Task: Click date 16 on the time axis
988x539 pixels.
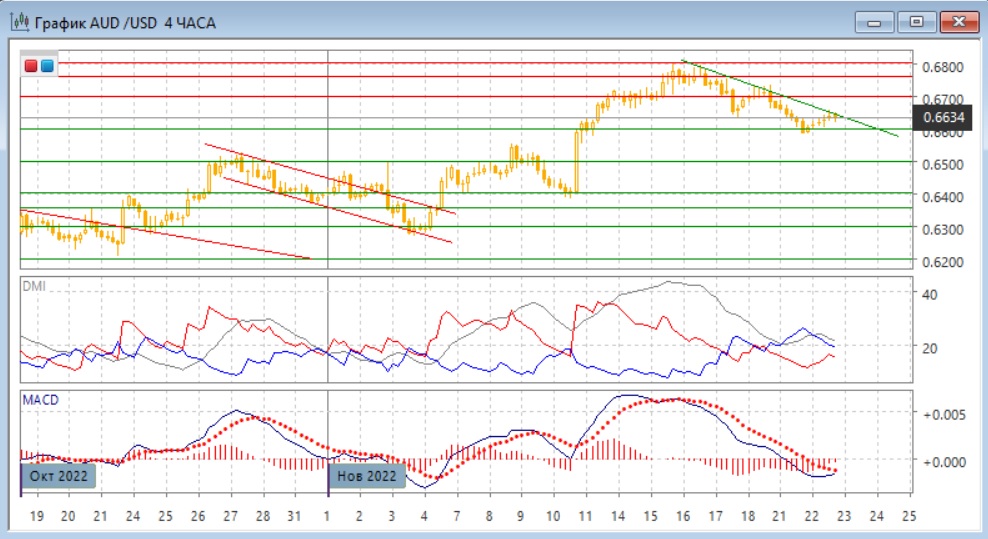Action: 683,517
